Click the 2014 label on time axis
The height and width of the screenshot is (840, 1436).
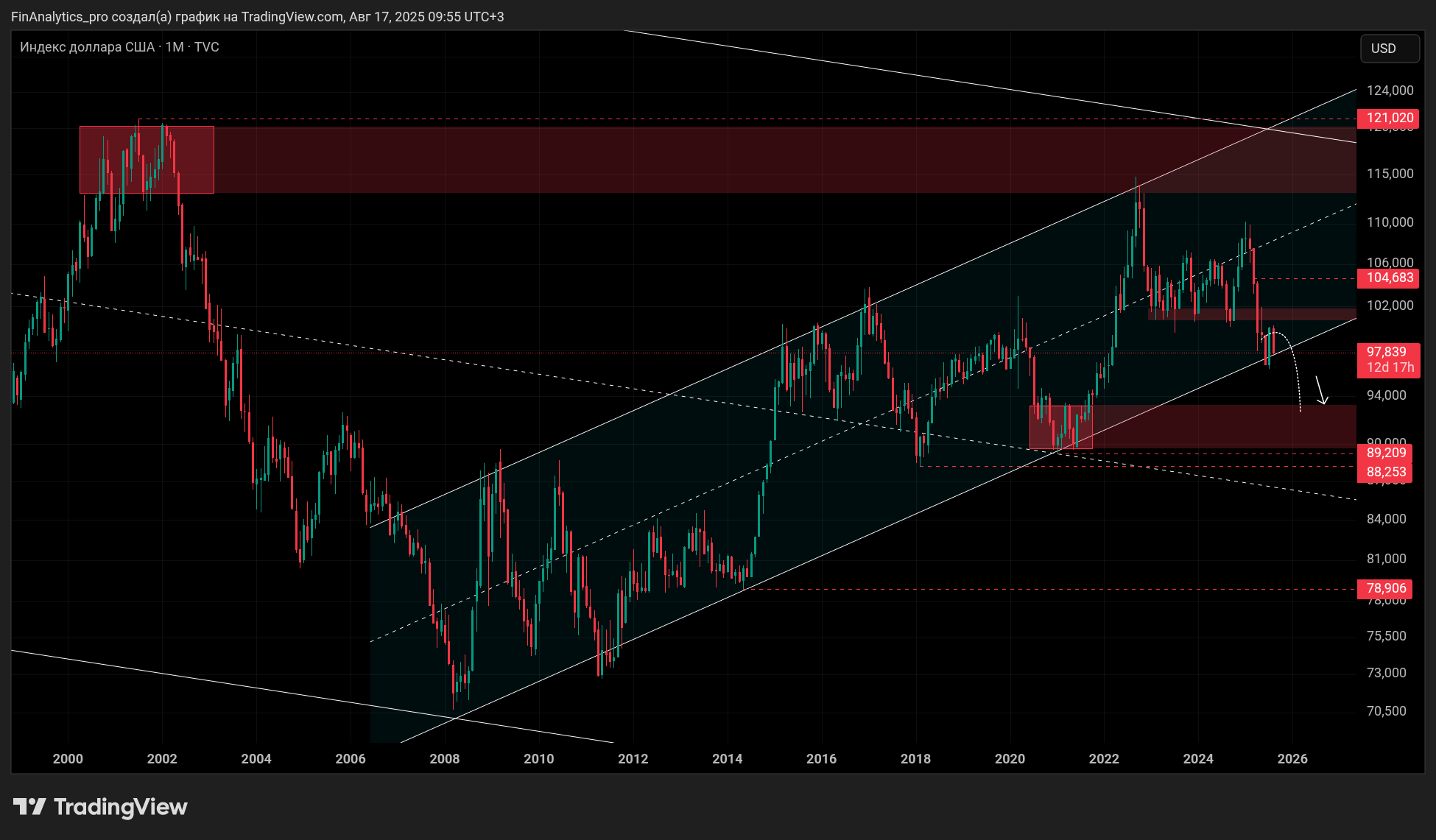[x=728, y=759]
